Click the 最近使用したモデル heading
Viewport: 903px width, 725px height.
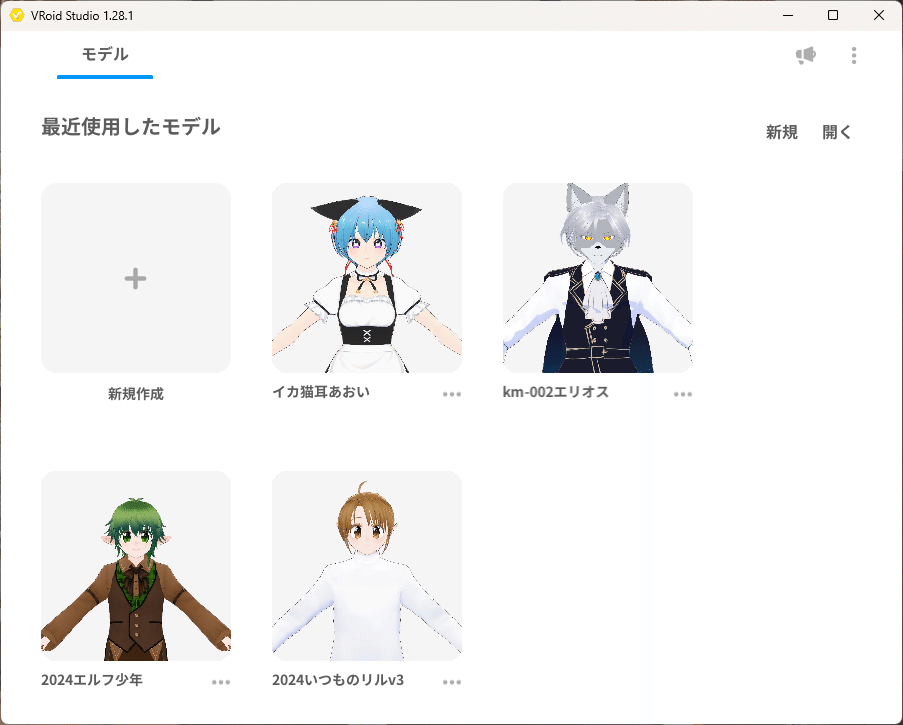tap(131, 127)
